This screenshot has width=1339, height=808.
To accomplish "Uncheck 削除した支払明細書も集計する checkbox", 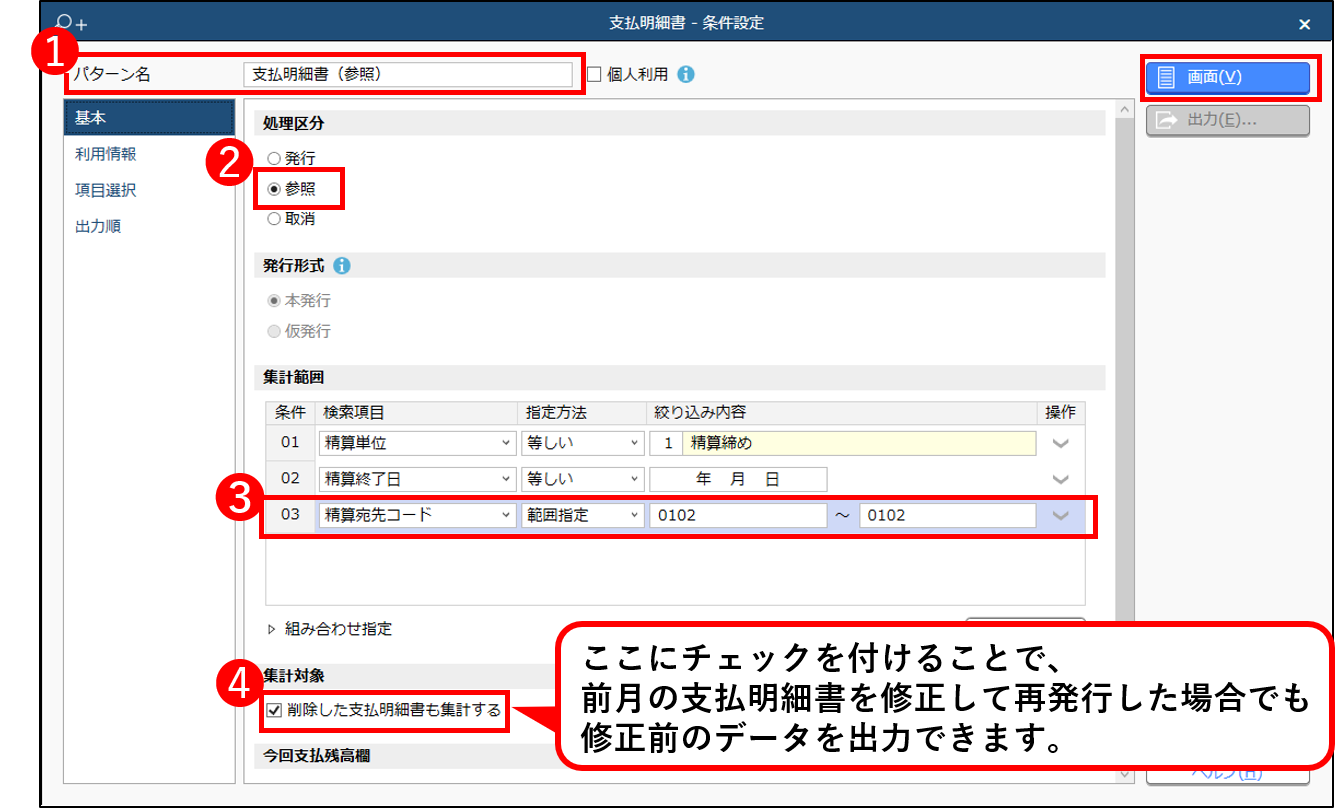I will (x=275, y=711).
